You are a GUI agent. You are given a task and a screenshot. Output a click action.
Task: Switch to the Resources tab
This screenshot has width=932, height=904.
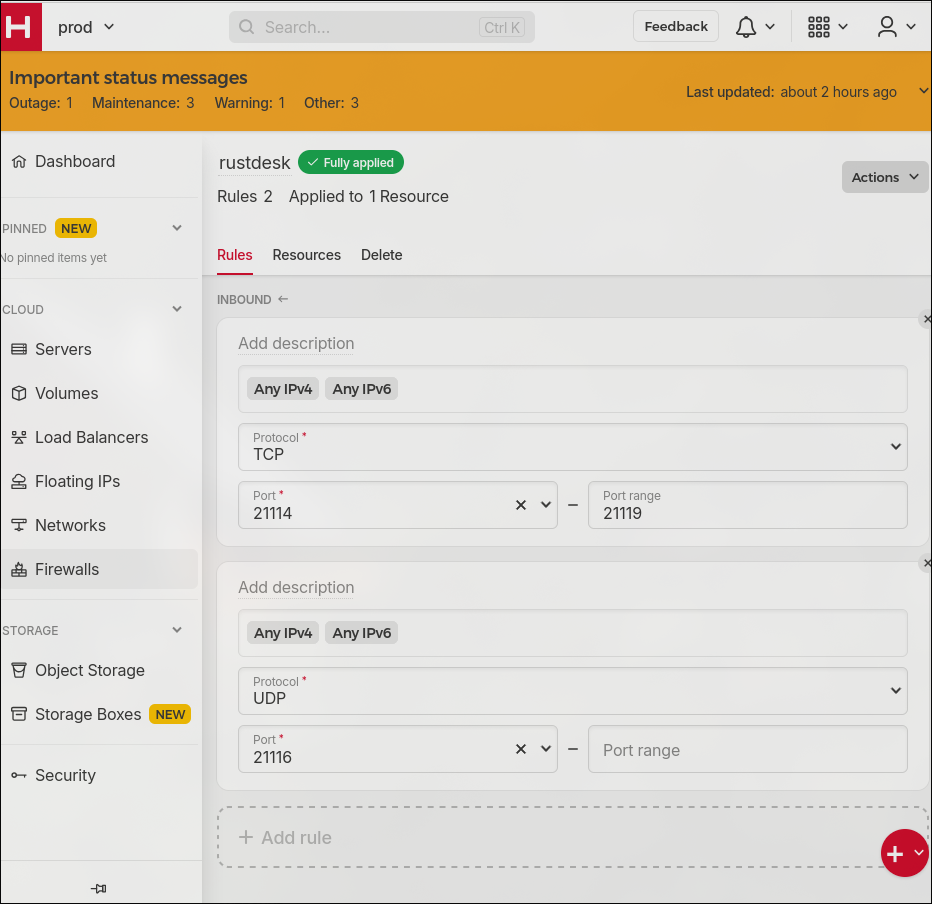[306, 255]
